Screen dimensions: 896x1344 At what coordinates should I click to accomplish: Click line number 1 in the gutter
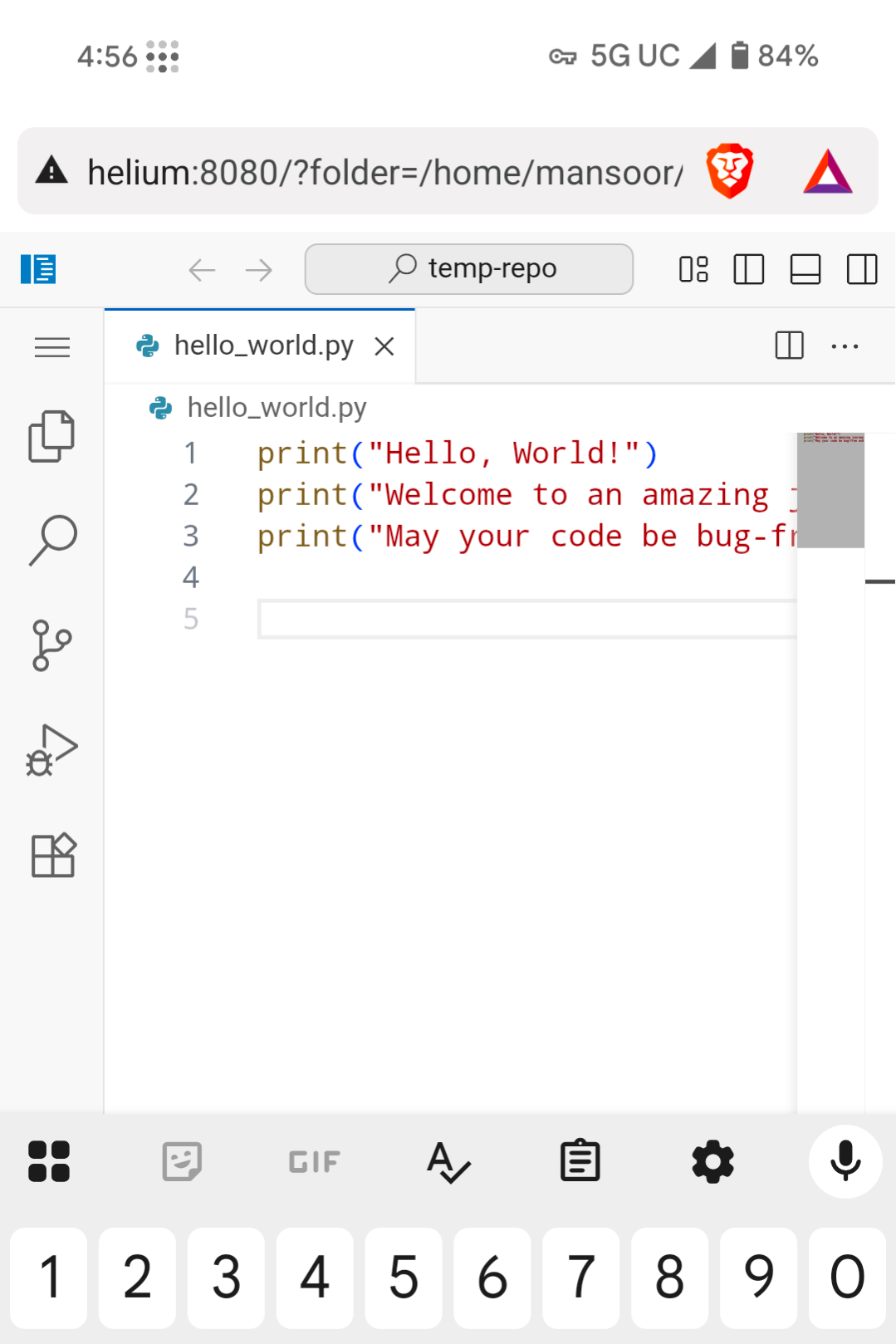(x=191, y=454)
